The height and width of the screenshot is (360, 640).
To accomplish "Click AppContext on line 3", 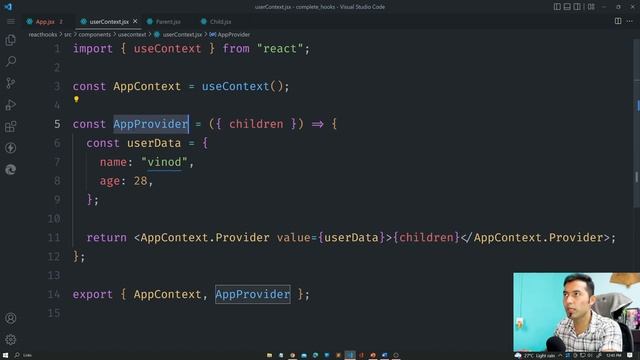I will pyautogui.click(x=147, y=87).
